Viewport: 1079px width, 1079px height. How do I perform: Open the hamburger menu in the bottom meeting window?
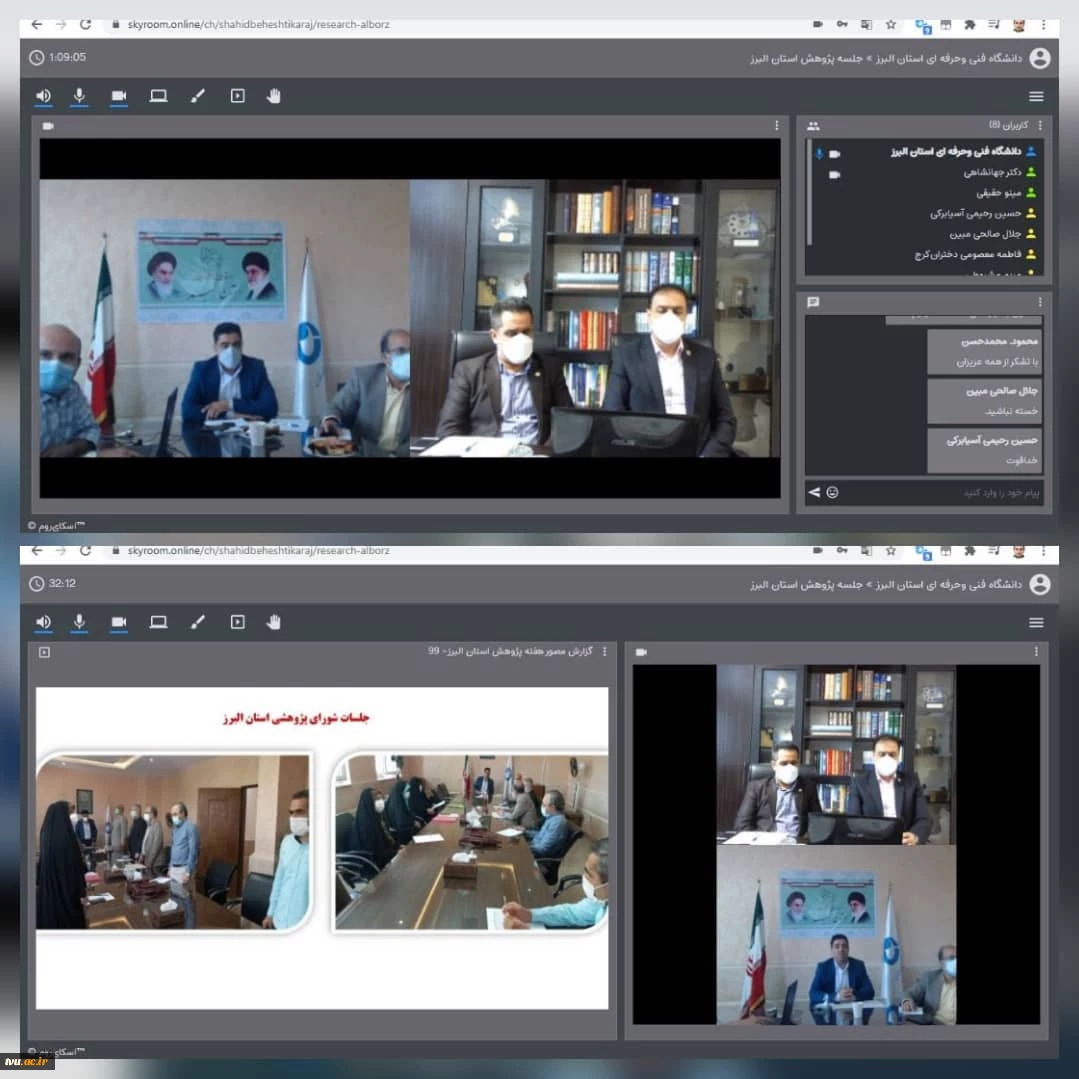(1036, 622)
